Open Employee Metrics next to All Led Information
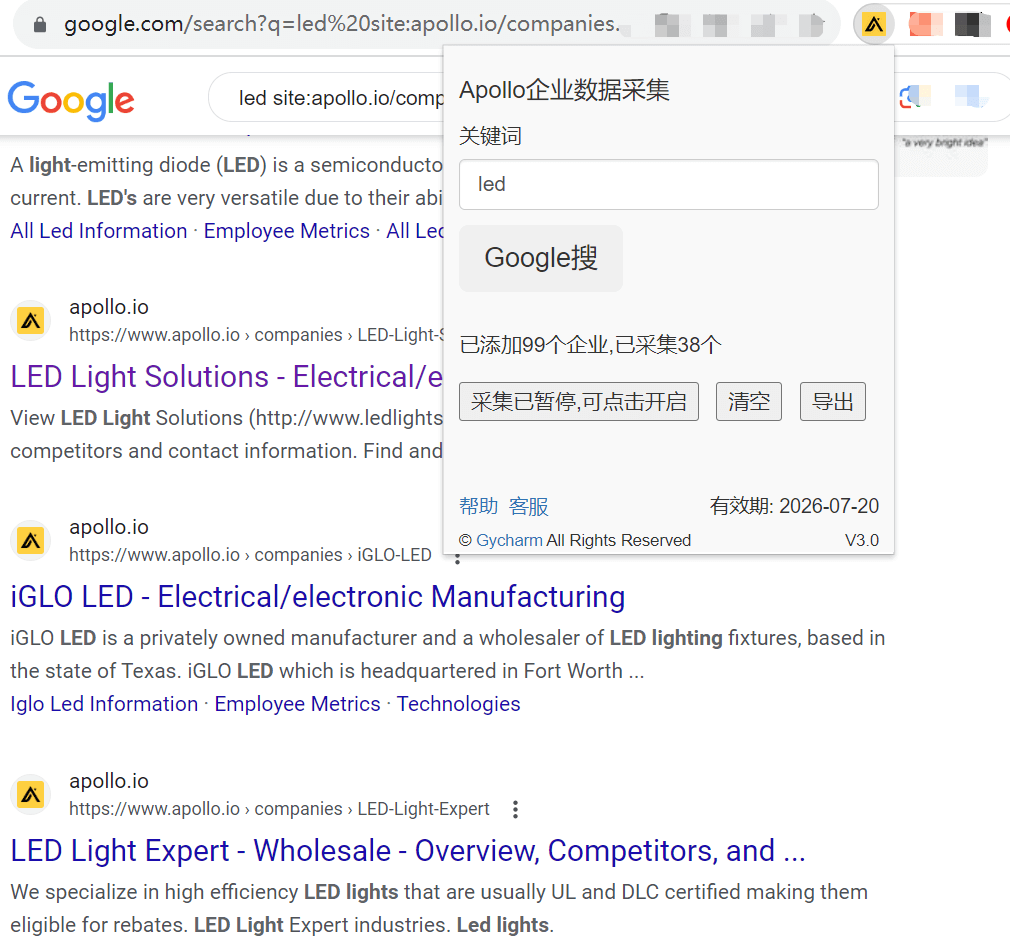The image size is (1010, 948). tap(287, 231)
